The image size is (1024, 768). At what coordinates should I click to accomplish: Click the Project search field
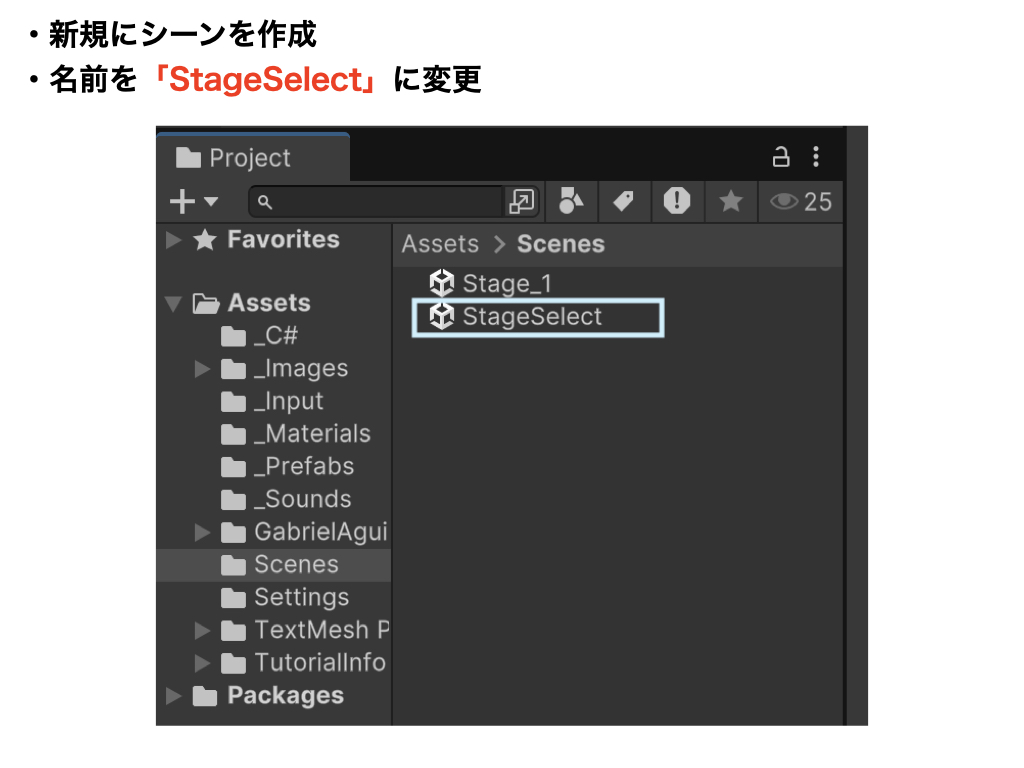pos(380,202)
